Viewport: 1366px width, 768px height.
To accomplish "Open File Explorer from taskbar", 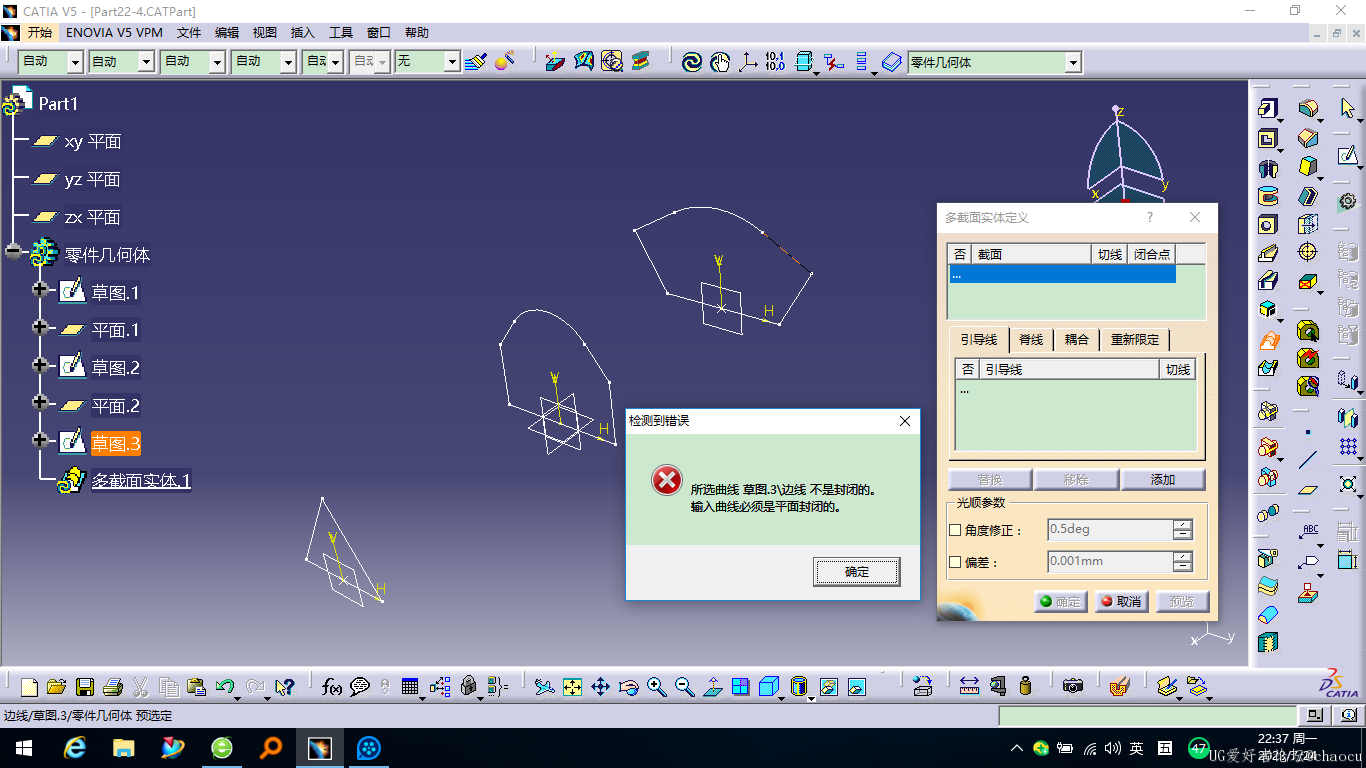I will point(123,748).
